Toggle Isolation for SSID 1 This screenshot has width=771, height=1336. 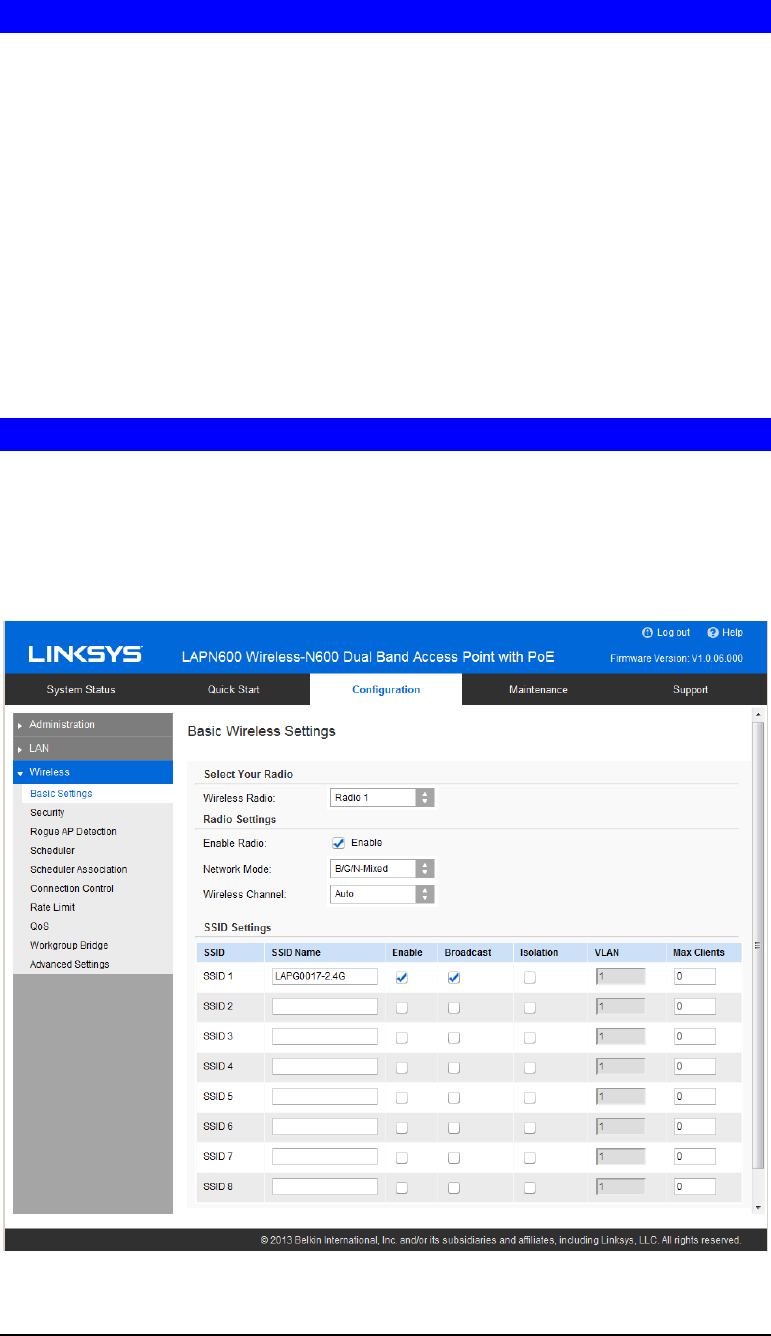click(x=530, y=978)
